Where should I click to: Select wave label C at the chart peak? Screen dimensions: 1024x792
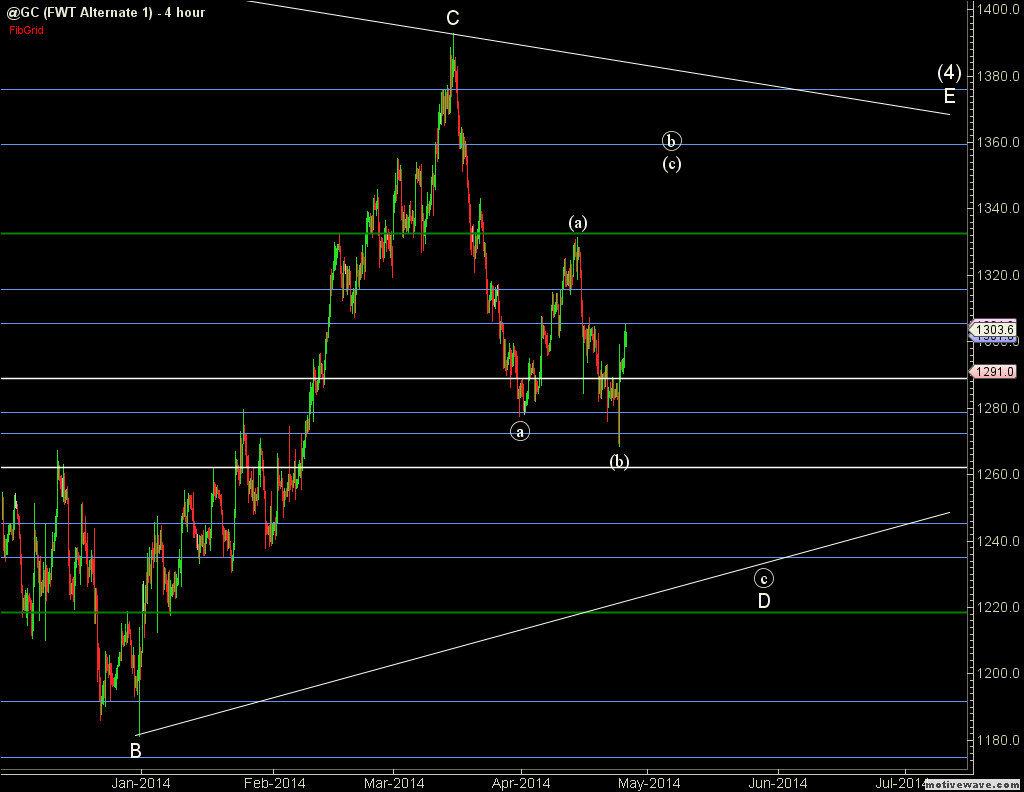pyautogui.click(x=453, y=18)
